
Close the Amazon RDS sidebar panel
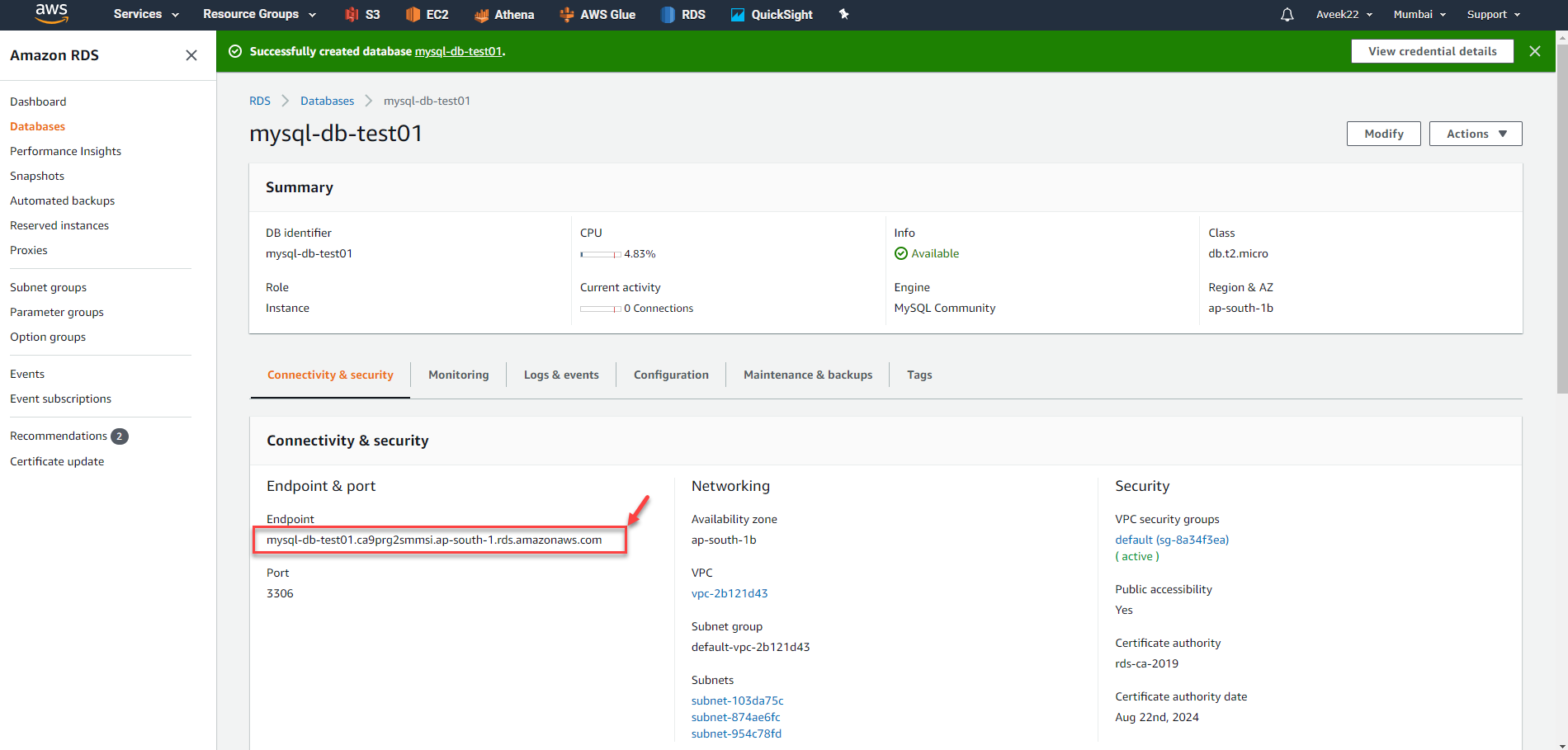click(191, 55)
